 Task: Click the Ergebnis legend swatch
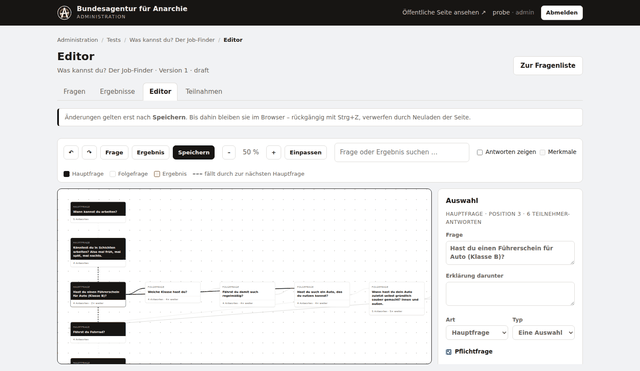157,174
